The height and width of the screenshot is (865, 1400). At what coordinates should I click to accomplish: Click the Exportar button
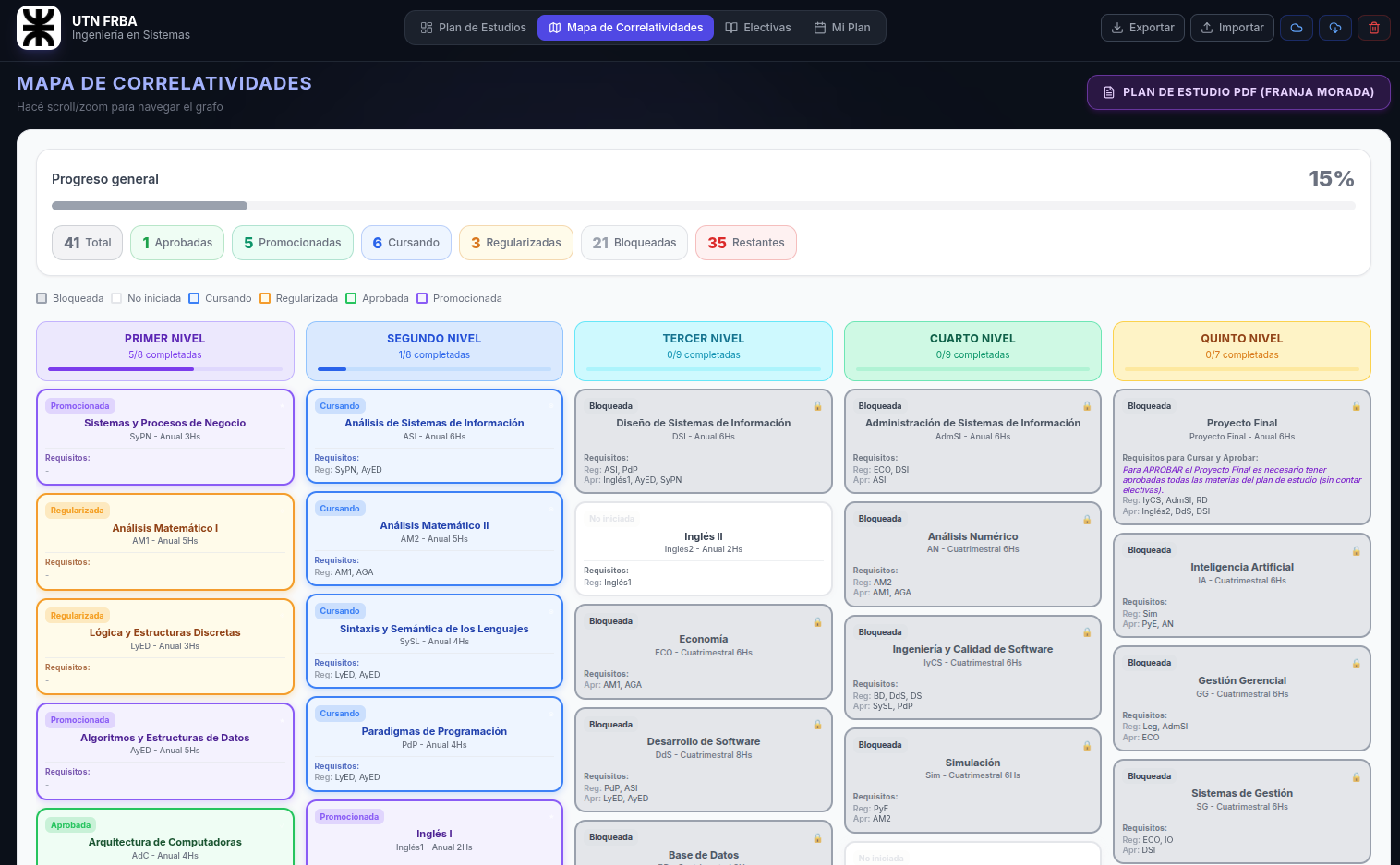(x=1142, y=28)
